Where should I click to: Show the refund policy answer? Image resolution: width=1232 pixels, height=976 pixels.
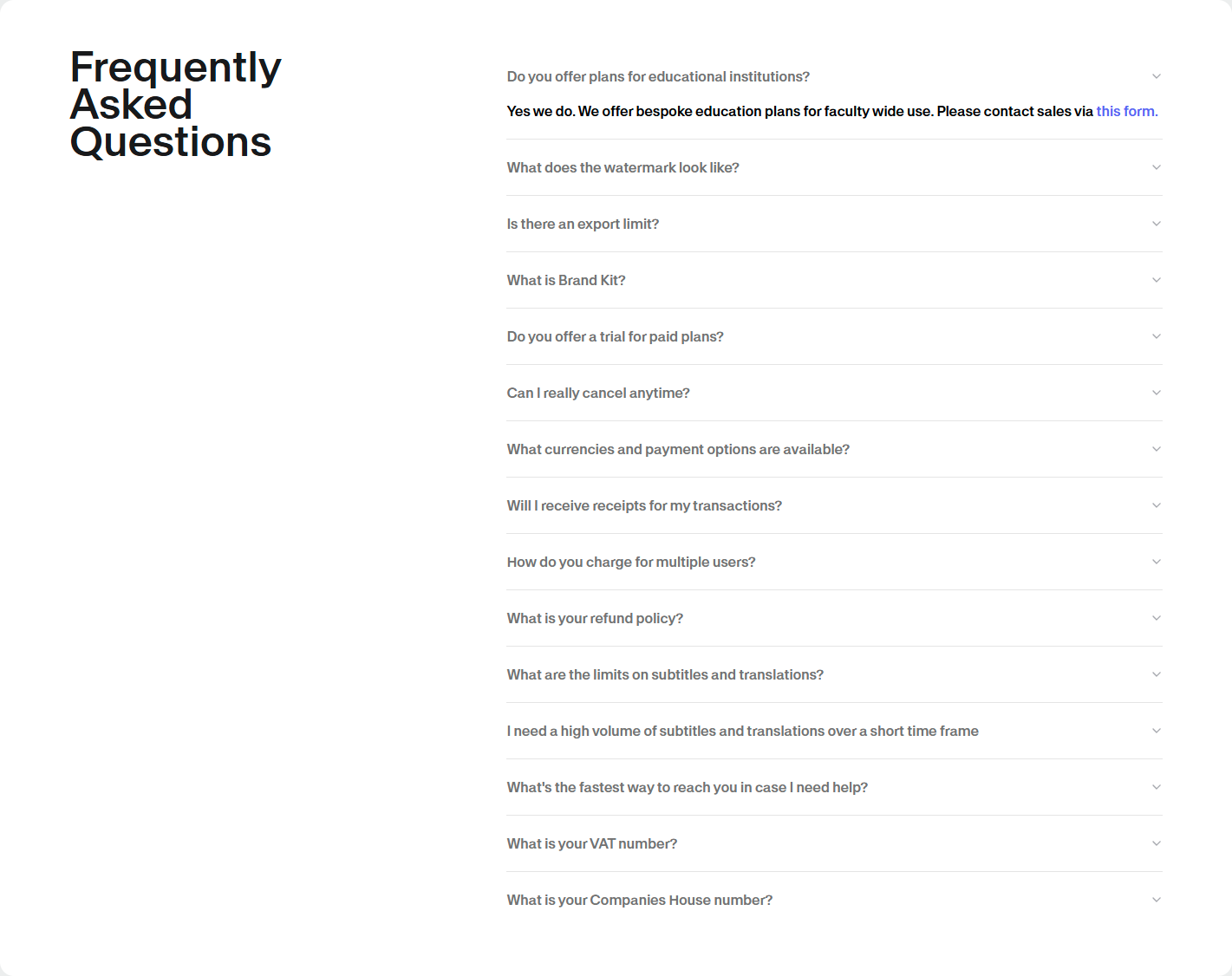click(x=595, y=618)
